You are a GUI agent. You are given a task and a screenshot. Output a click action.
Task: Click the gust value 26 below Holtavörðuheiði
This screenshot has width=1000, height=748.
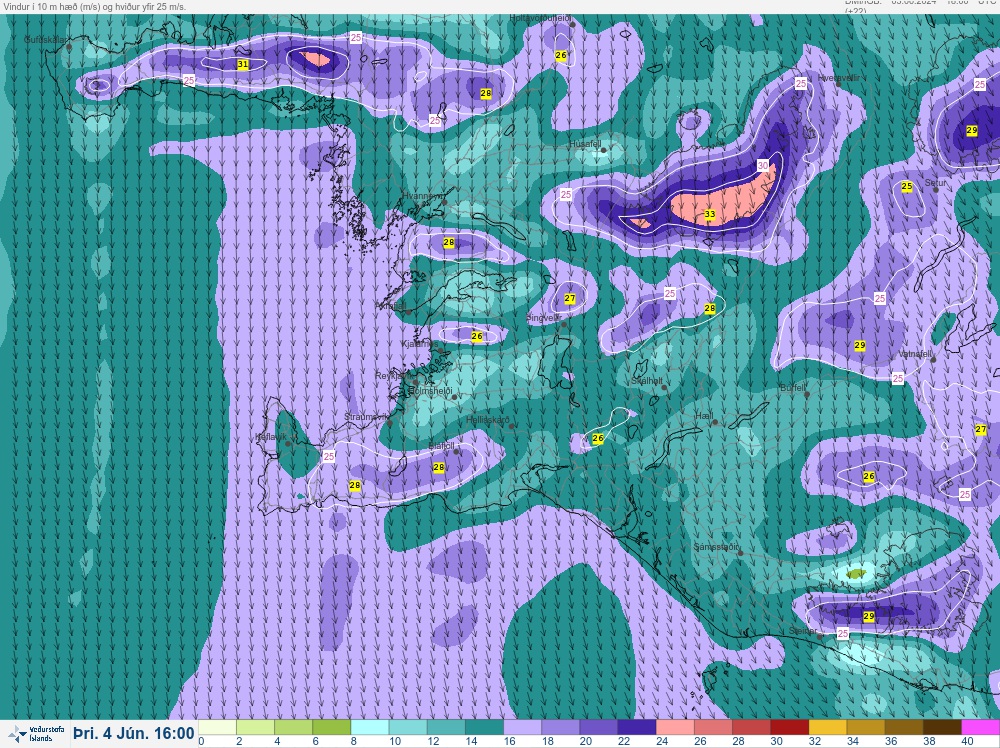(x=561, y=55)
